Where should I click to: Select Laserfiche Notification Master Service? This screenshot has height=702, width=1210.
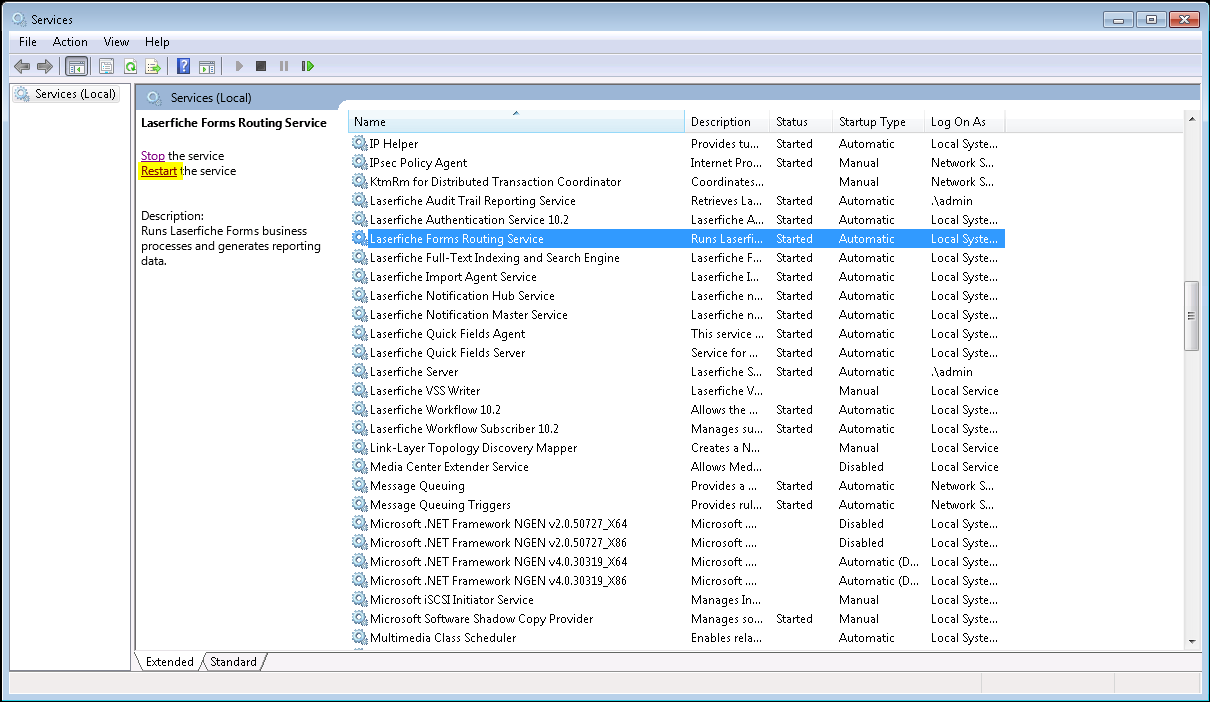click(469, 315)
